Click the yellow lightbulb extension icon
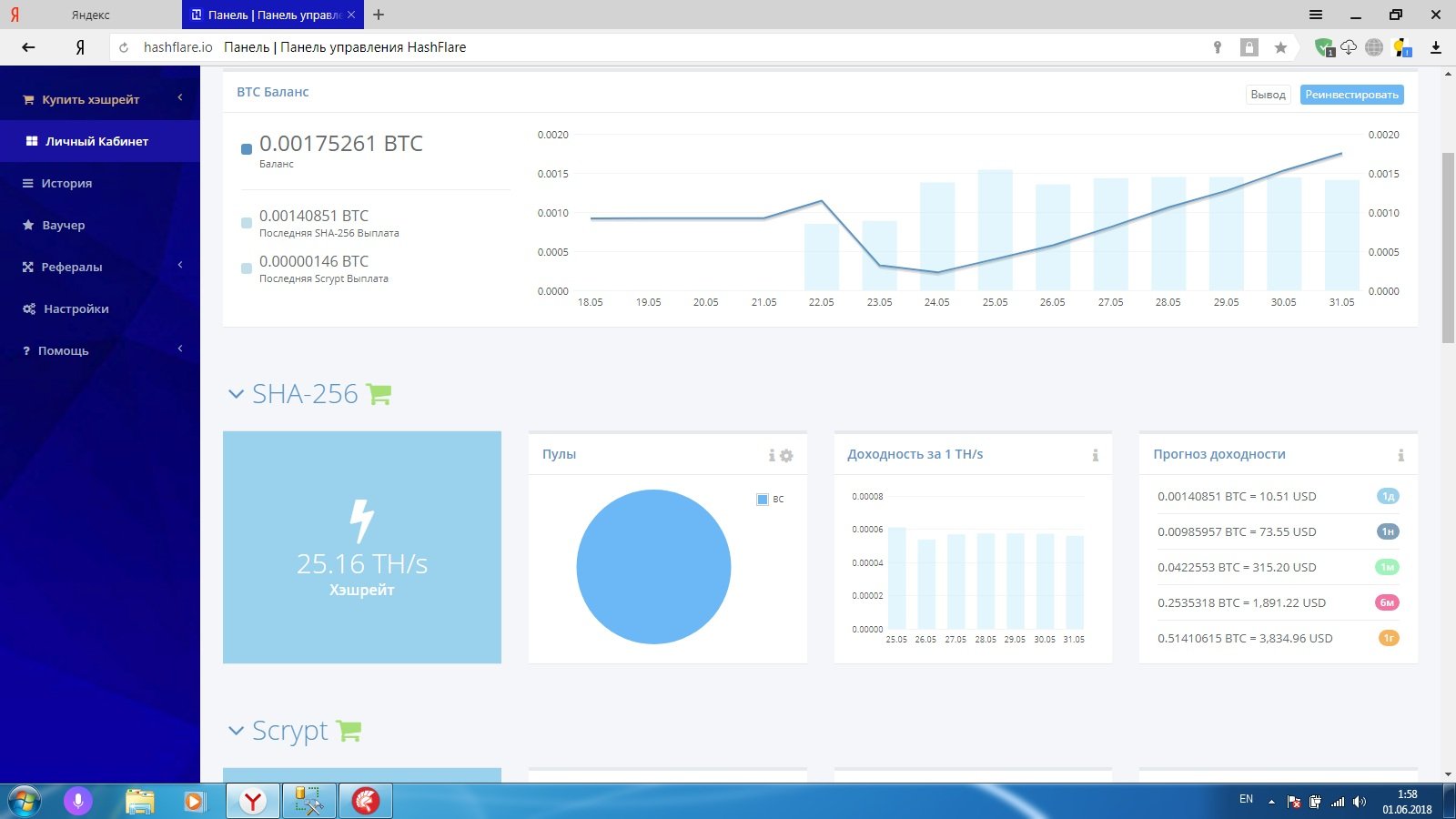Viewport: 1456px width, 819px height. point(1401,47)
